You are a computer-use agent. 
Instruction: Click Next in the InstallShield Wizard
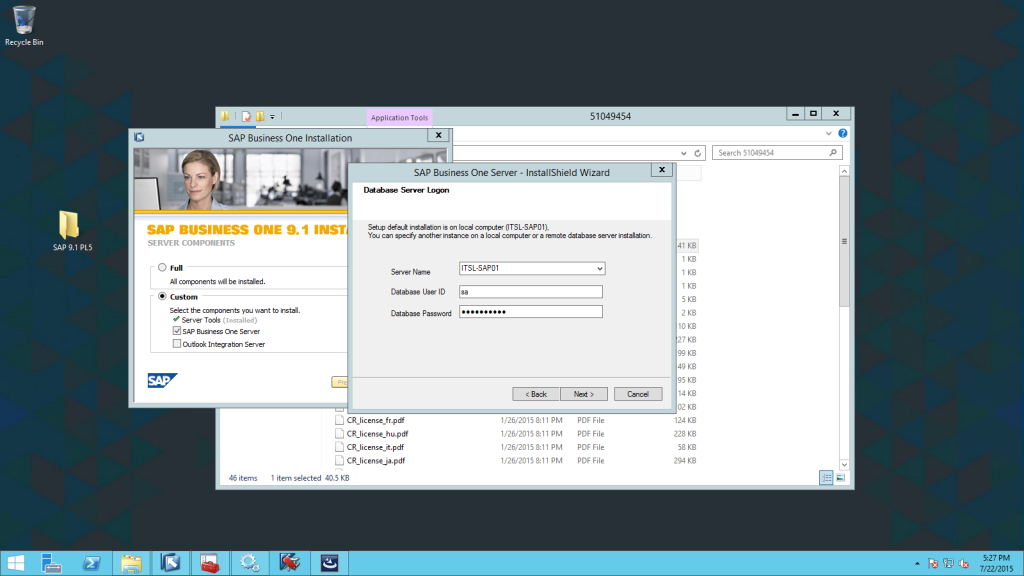point(583,394)
